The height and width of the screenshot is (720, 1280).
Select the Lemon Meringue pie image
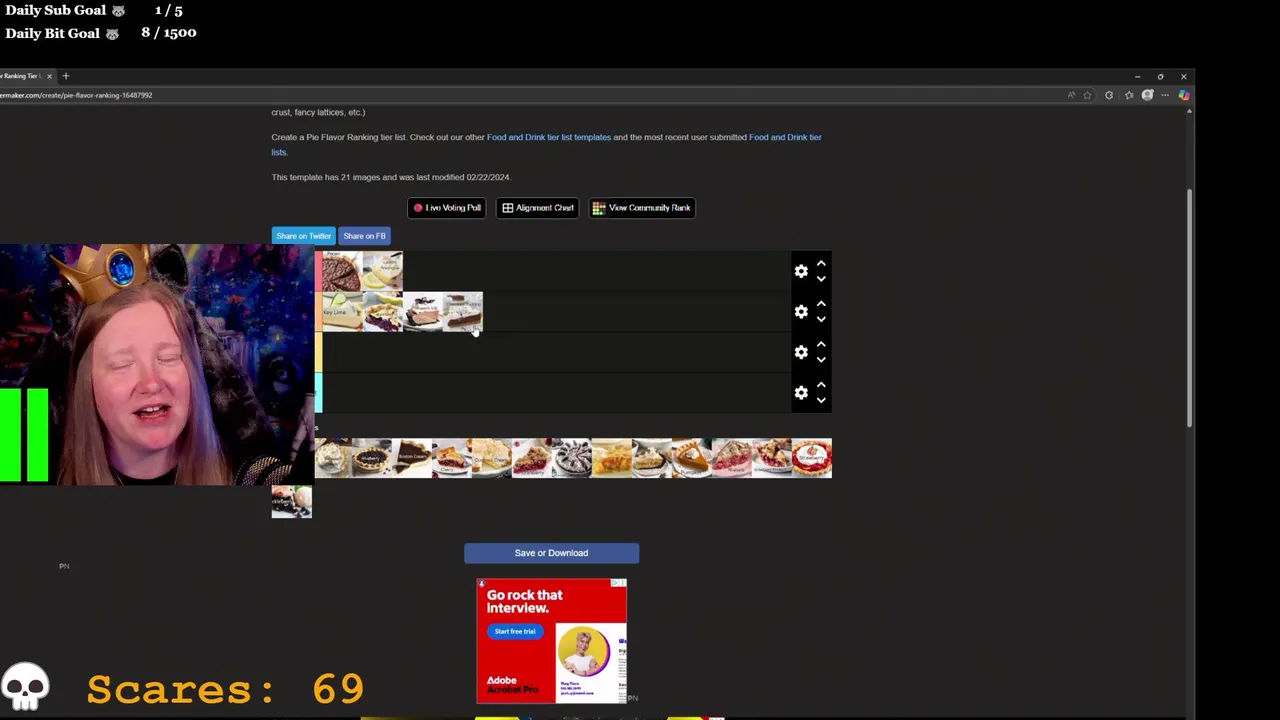coord(382,271)
